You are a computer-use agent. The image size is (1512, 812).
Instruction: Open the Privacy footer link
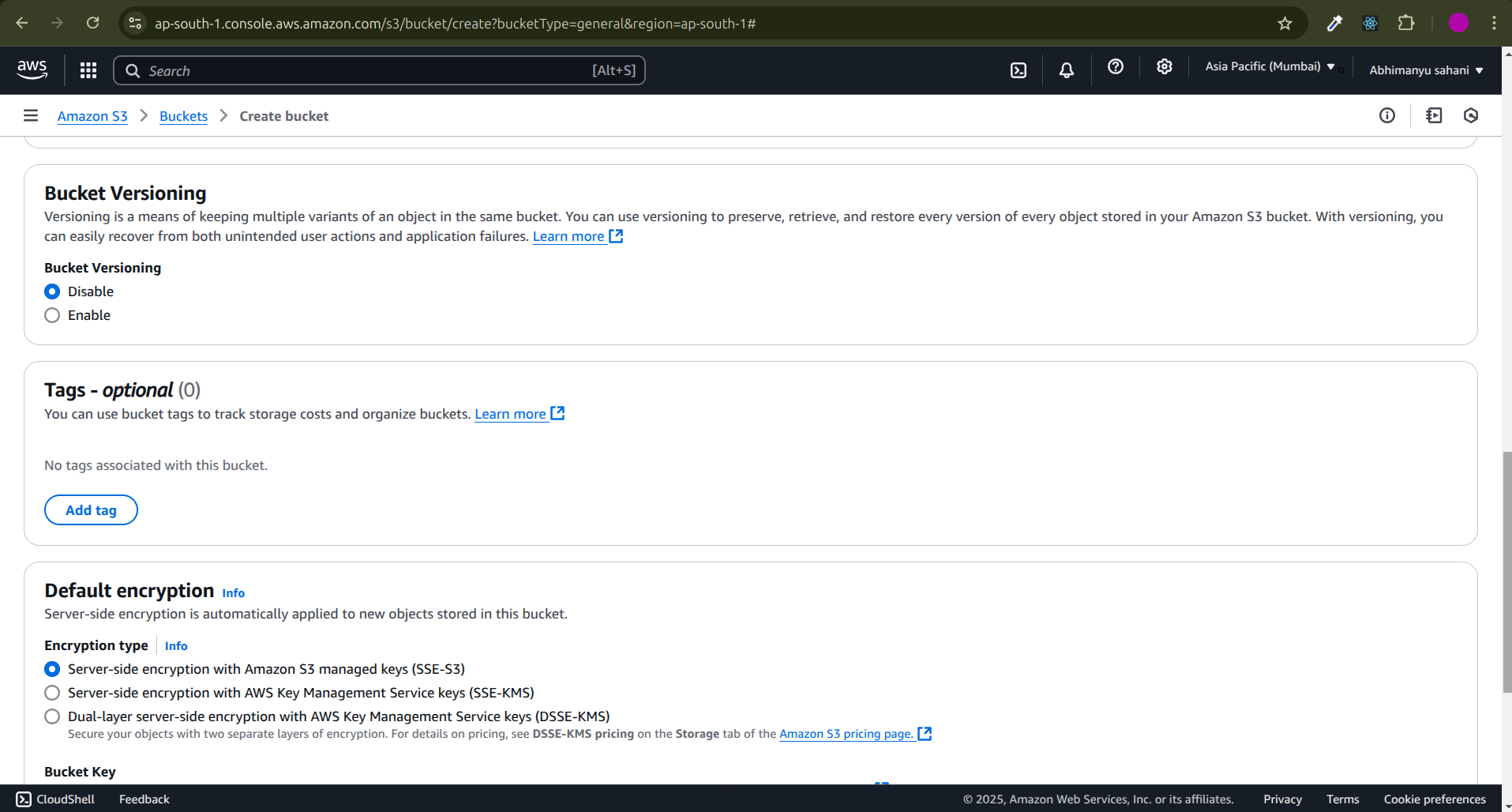coord(1282,799)
